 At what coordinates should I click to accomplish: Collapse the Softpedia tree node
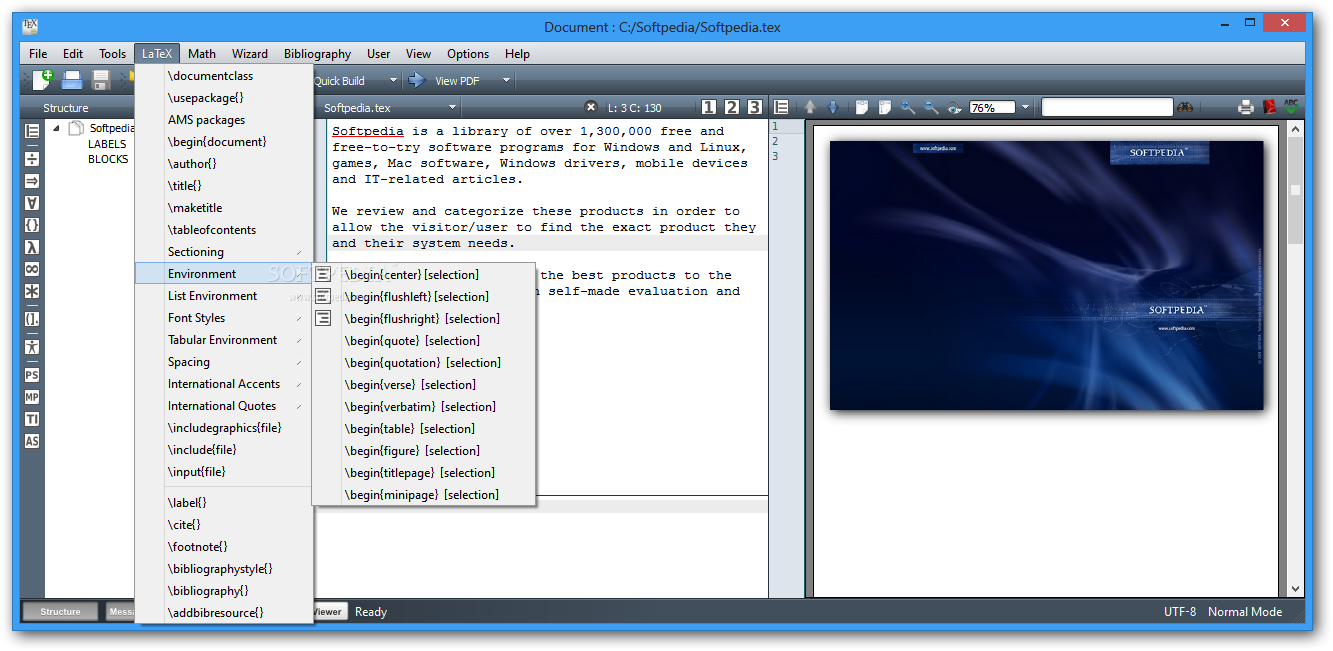(x=57, y=128)
